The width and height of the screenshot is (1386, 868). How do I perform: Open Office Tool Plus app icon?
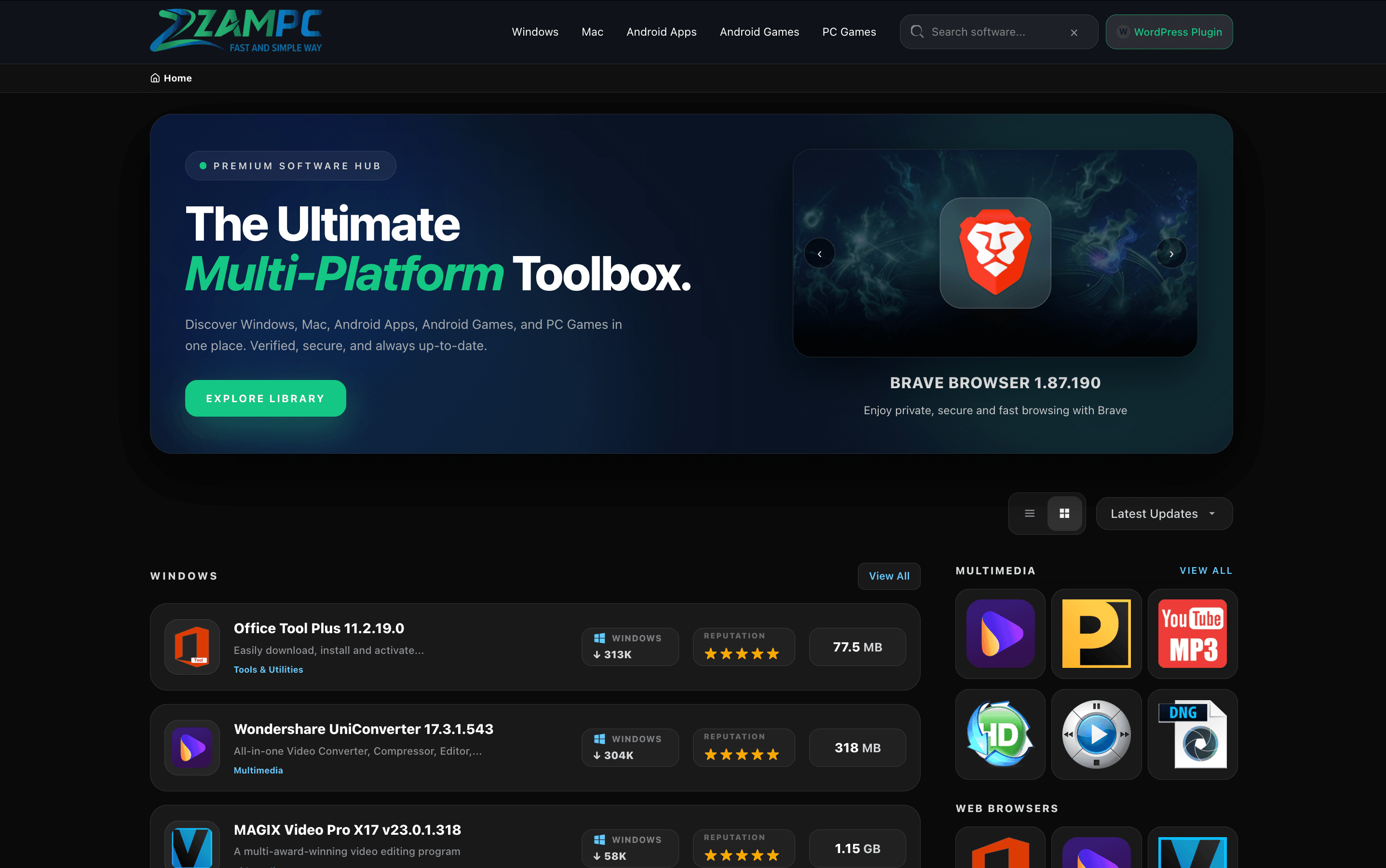pyautogui.click(x=192, y=646)
